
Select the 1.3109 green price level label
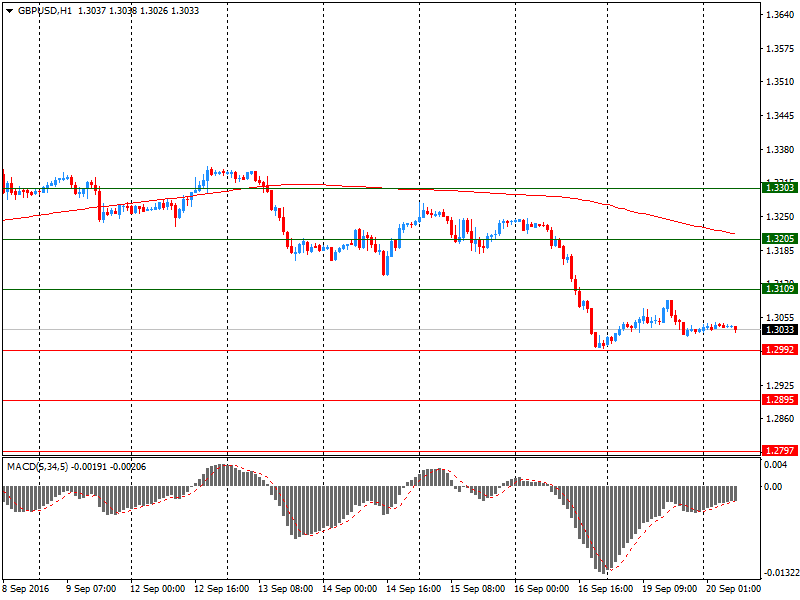(780, 289)
